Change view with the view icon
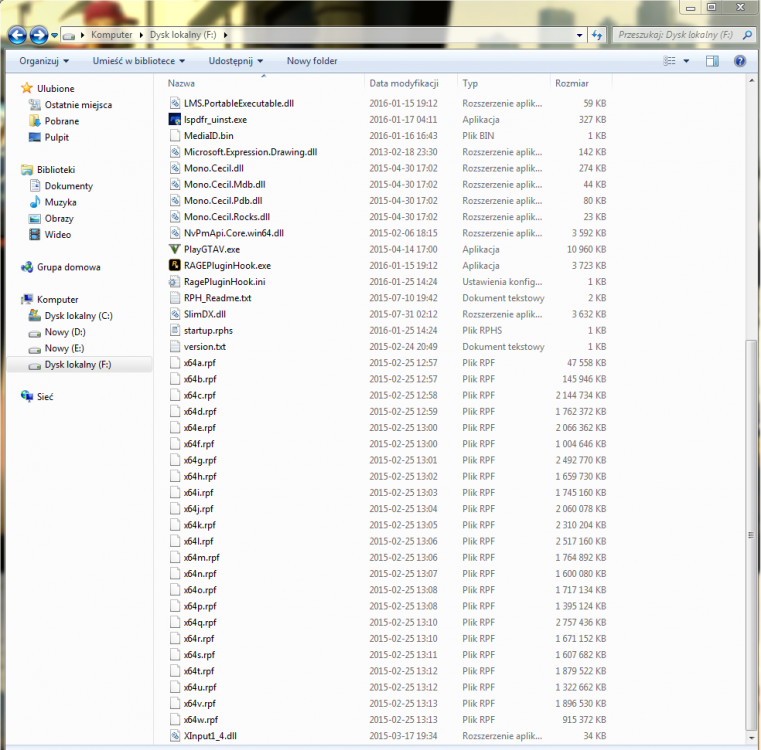This screenshot has height=750, width=761. tap(670, 61)
